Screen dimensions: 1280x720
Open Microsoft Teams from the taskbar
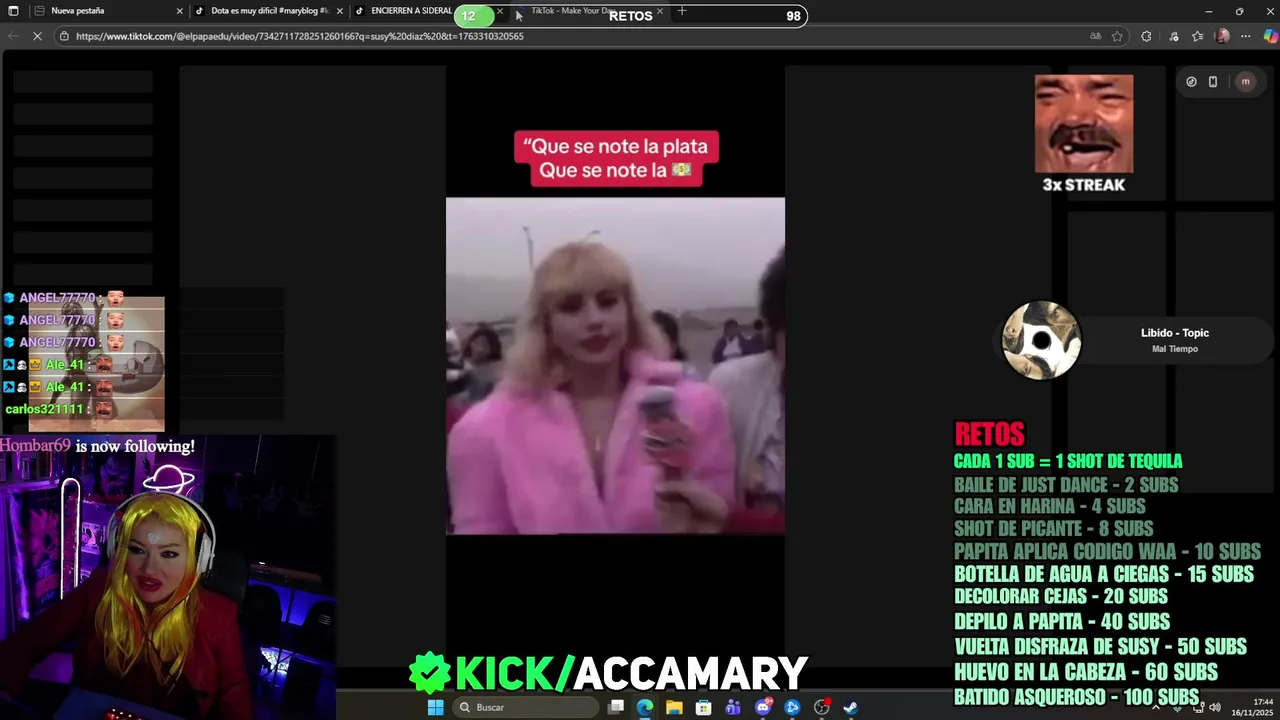point(733,707)
